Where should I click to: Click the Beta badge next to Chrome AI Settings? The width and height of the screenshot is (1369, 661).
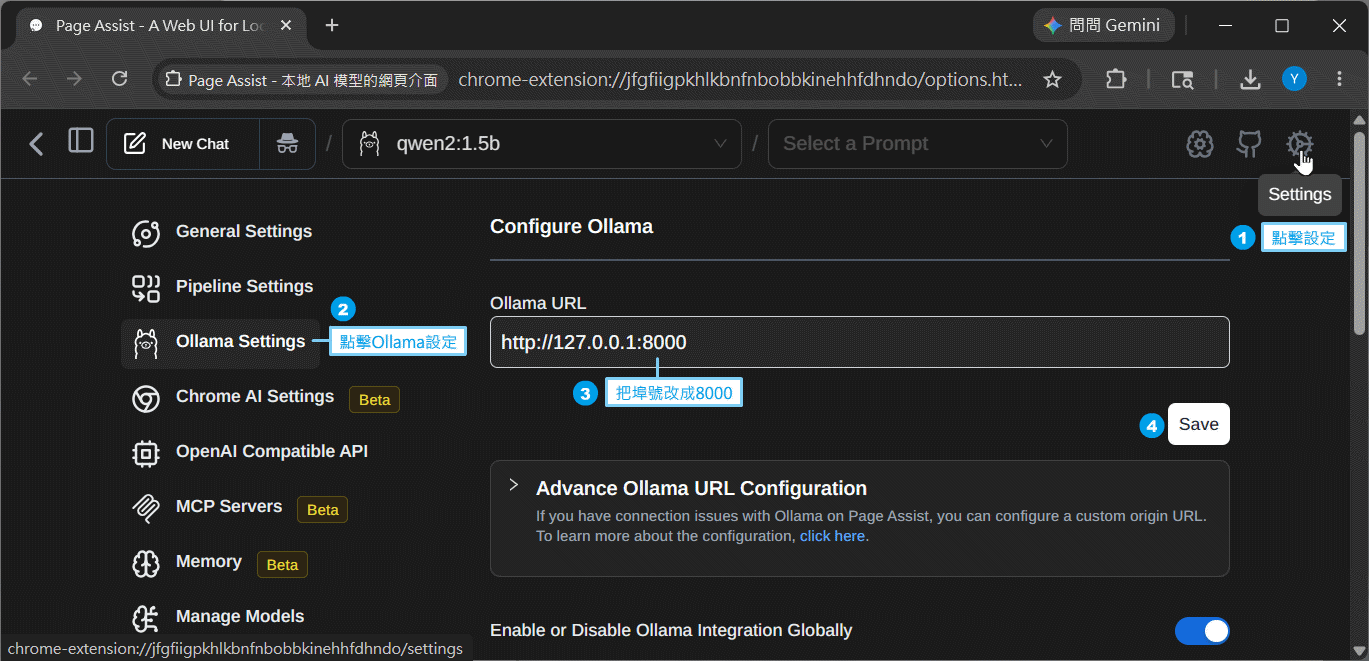[x=374, y=399]
